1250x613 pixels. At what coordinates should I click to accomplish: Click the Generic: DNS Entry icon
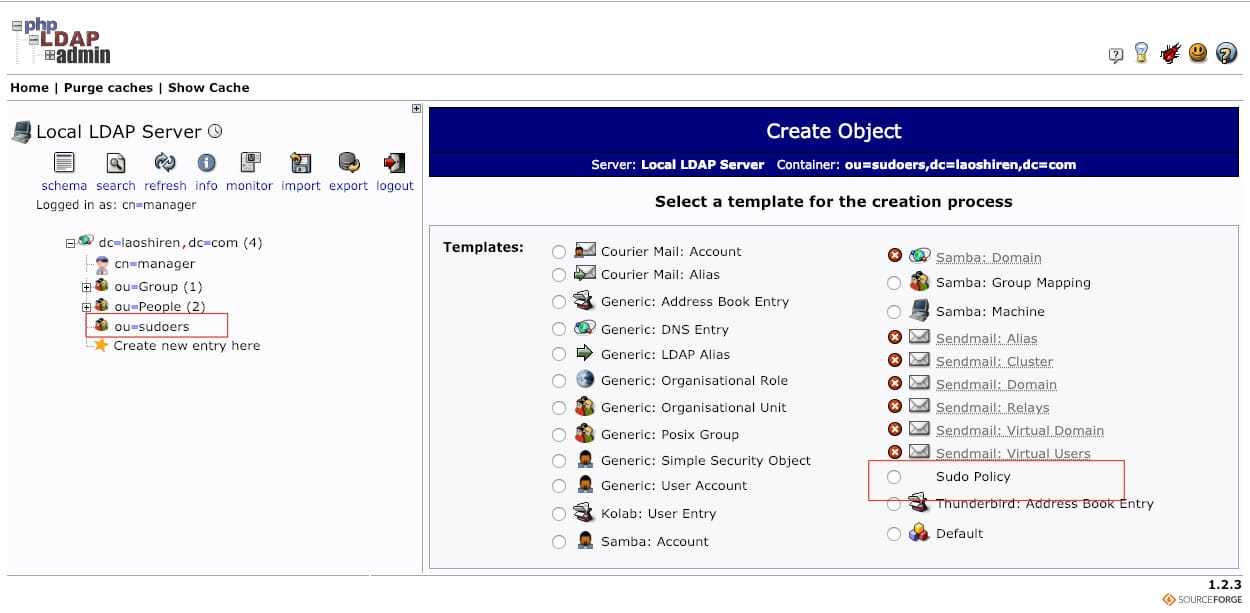585,329
